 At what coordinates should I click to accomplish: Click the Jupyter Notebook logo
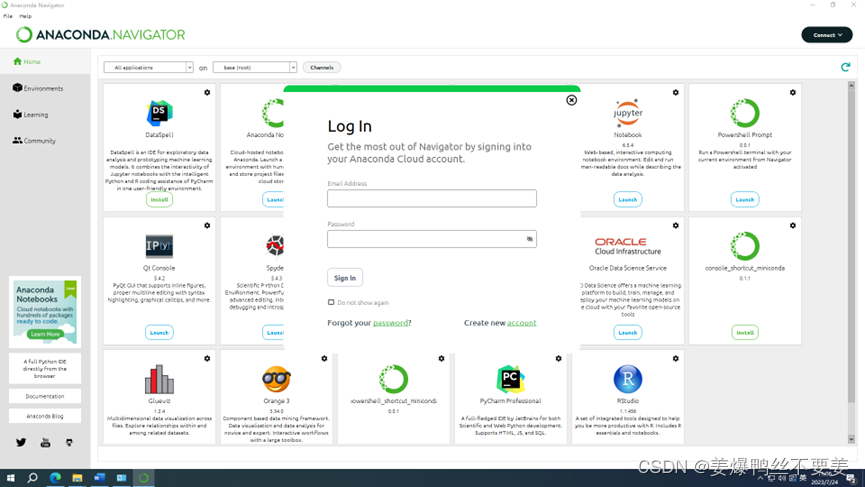pos(628,113)
